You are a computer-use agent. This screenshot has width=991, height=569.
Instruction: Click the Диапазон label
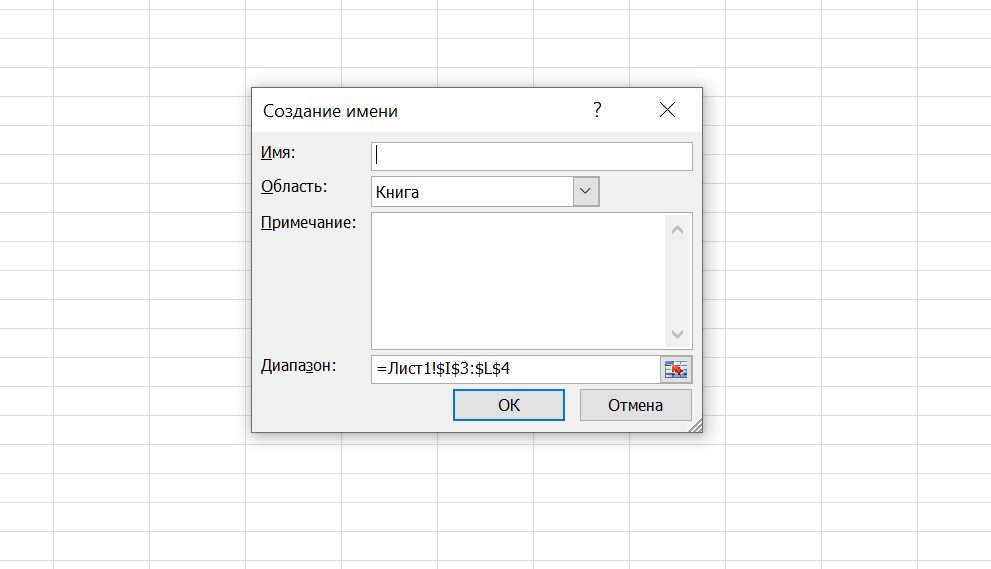pyautogui.click(x=299, y=366)
